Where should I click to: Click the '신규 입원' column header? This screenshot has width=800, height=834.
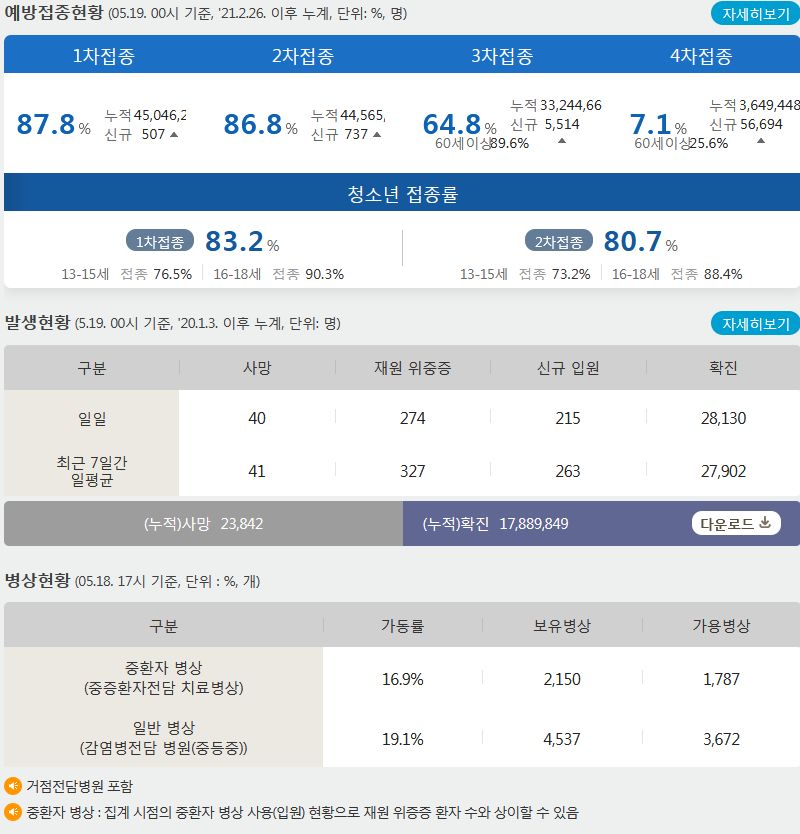568,368
